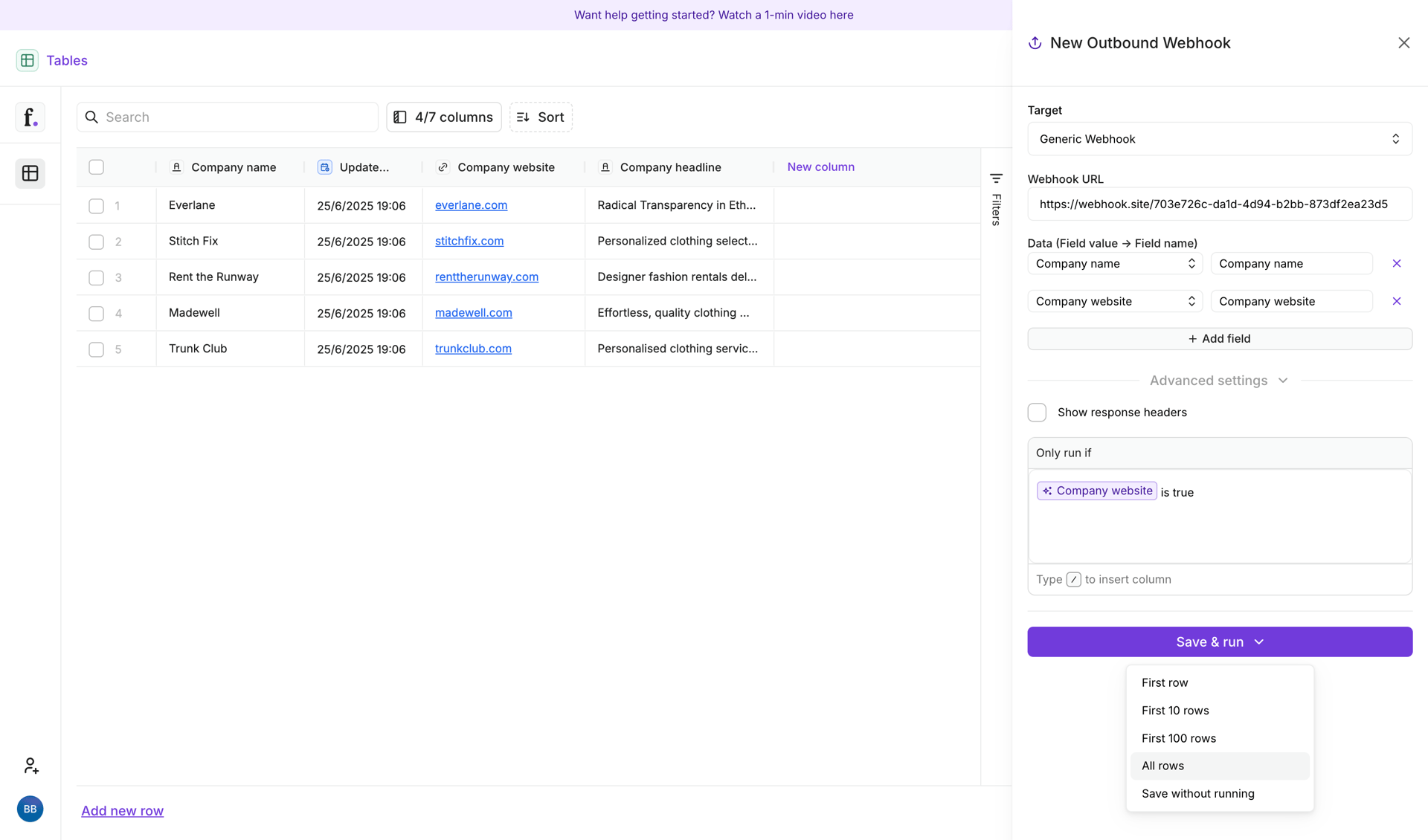The width and height of the screenshot is (1428, 840).
Task: Open the Generic Webhook target dropdown
Action: click(x=1219, y=139)
